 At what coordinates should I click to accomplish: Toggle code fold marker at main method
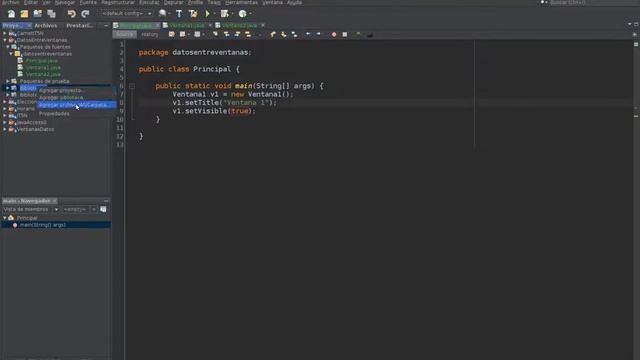(x=132, y=86)
